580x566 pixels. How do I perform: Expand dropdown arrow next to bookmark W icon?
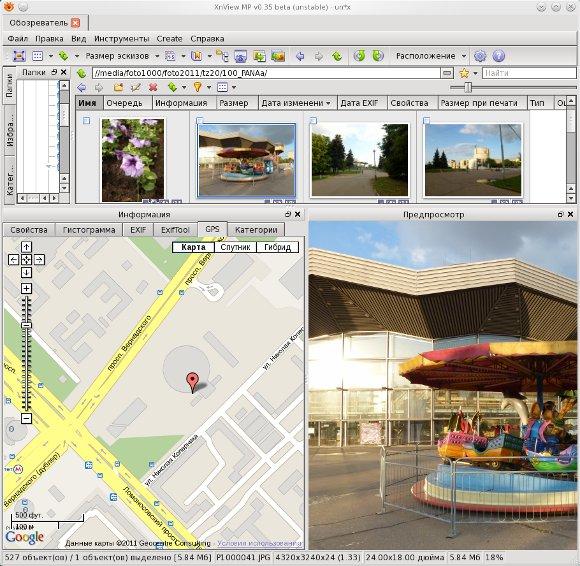point(210,56)
